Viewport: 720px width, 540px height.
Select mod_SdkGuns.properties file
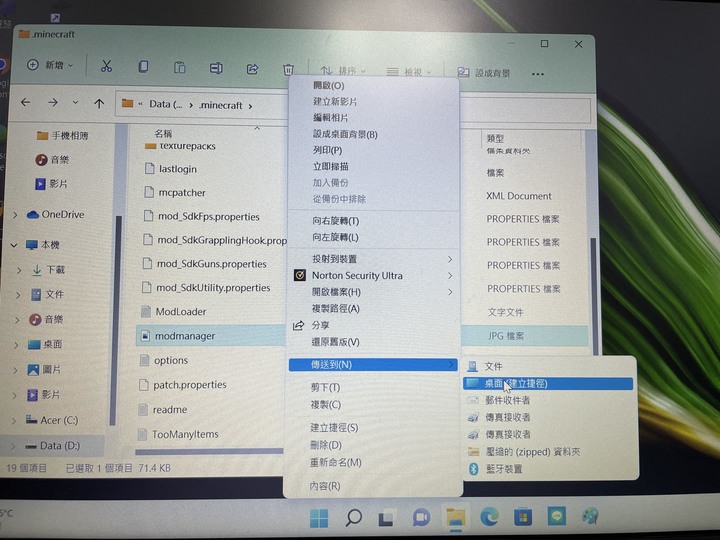click(204, 264)
